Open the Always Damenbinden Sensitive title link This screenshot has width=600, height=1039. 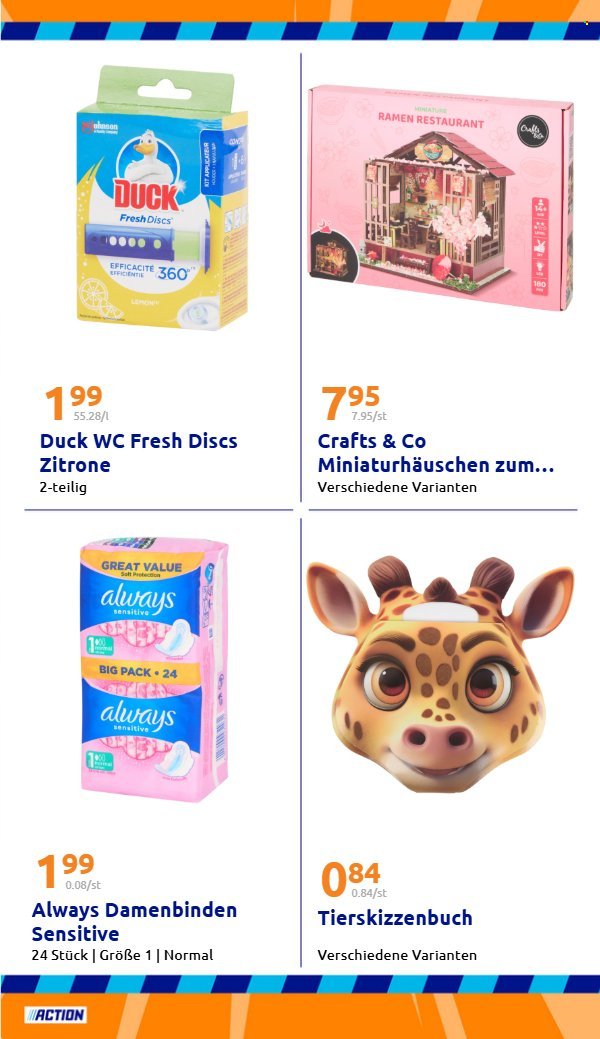pos(134,922)
